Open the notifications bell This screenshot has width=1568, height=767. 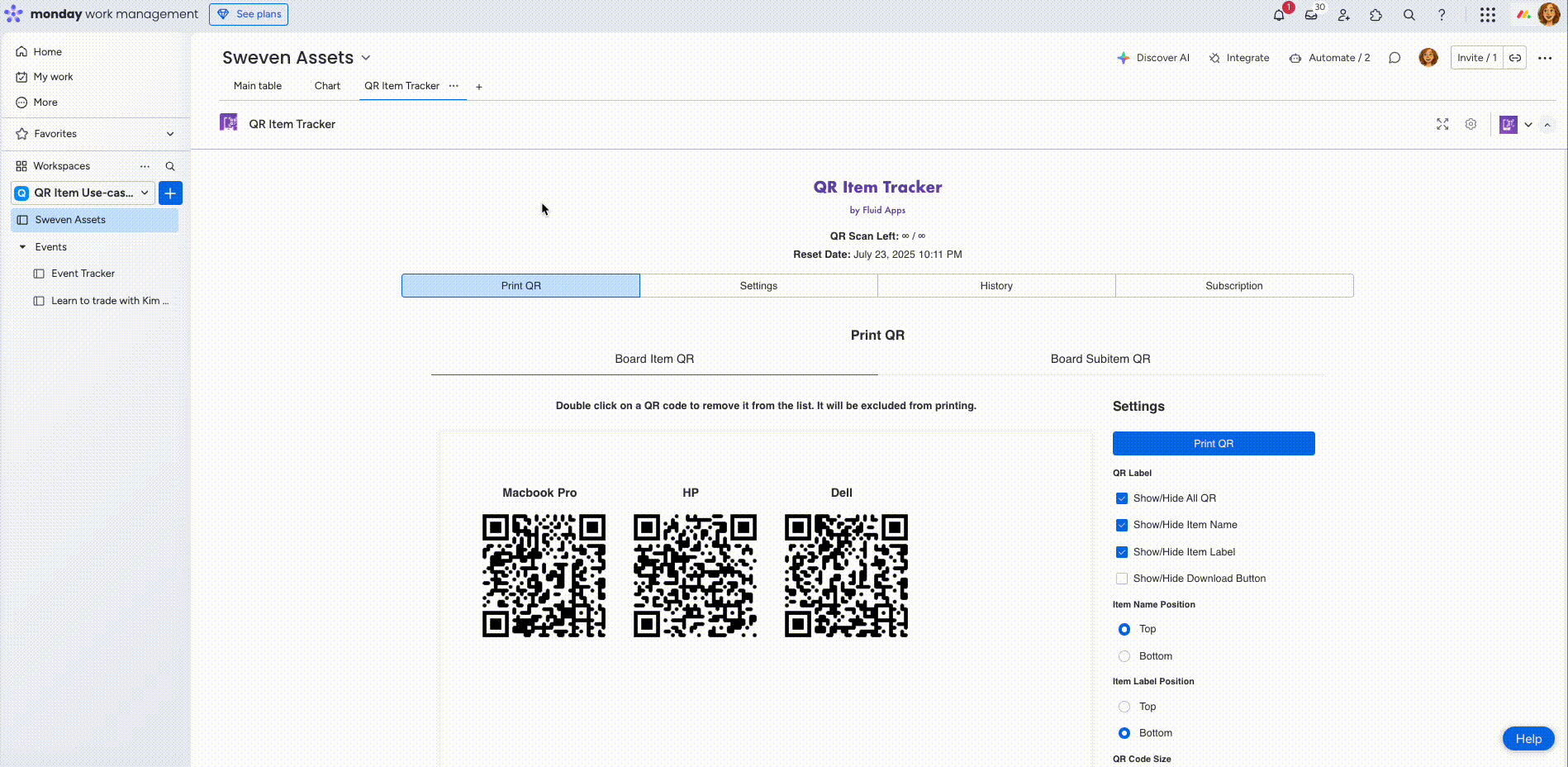1279,15
